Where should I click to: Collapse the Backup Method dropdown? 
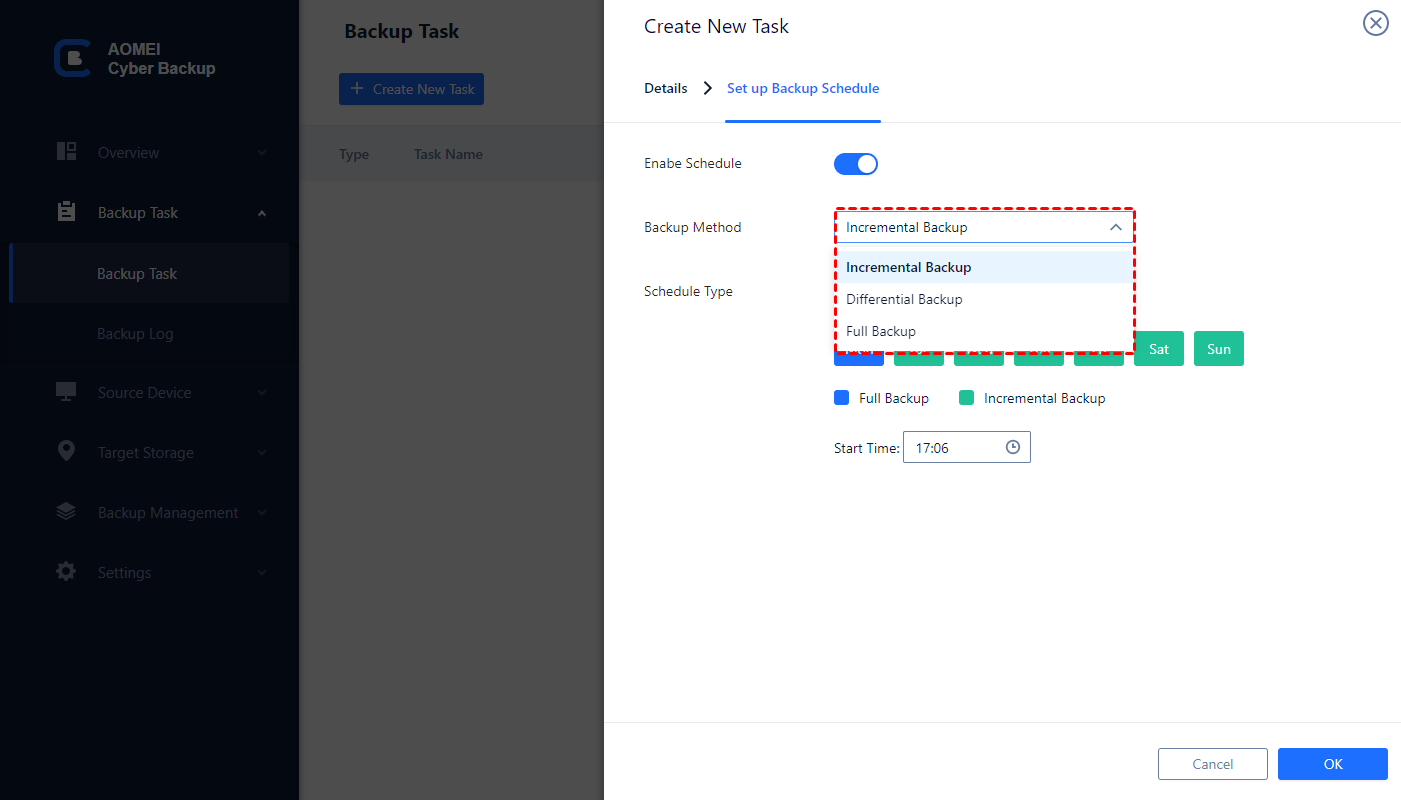1116,228
